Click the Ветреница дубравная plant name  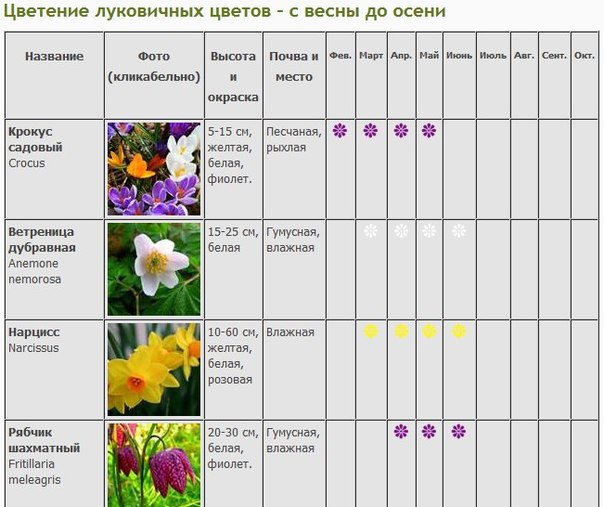42,240
